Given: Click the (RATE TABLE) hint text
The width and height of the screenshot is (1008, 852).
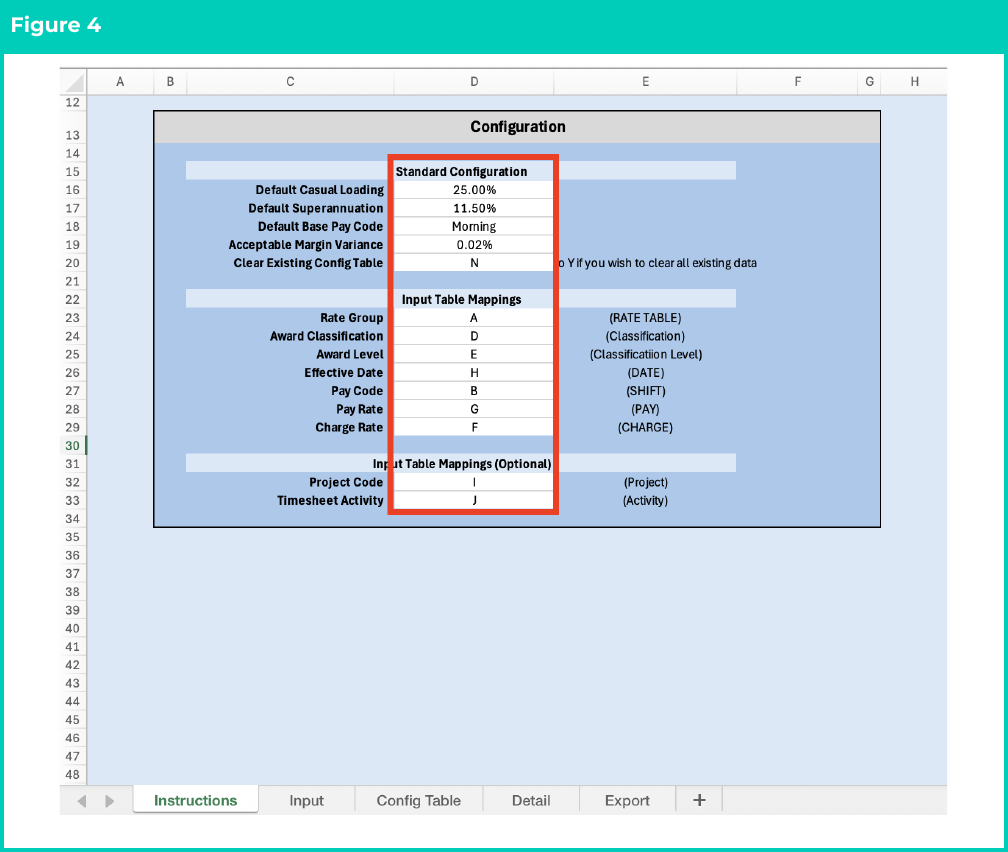Looking at the screenshot, I should (x=645, y=318).
